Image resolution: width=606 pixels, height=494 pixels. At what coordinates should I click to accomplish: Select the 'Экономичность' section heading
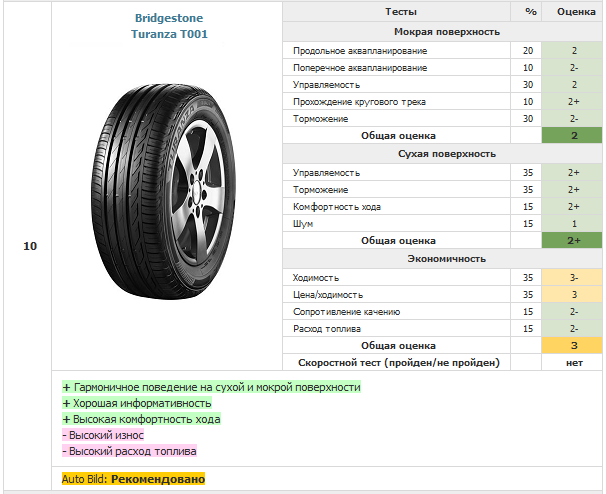pos(447,259)
